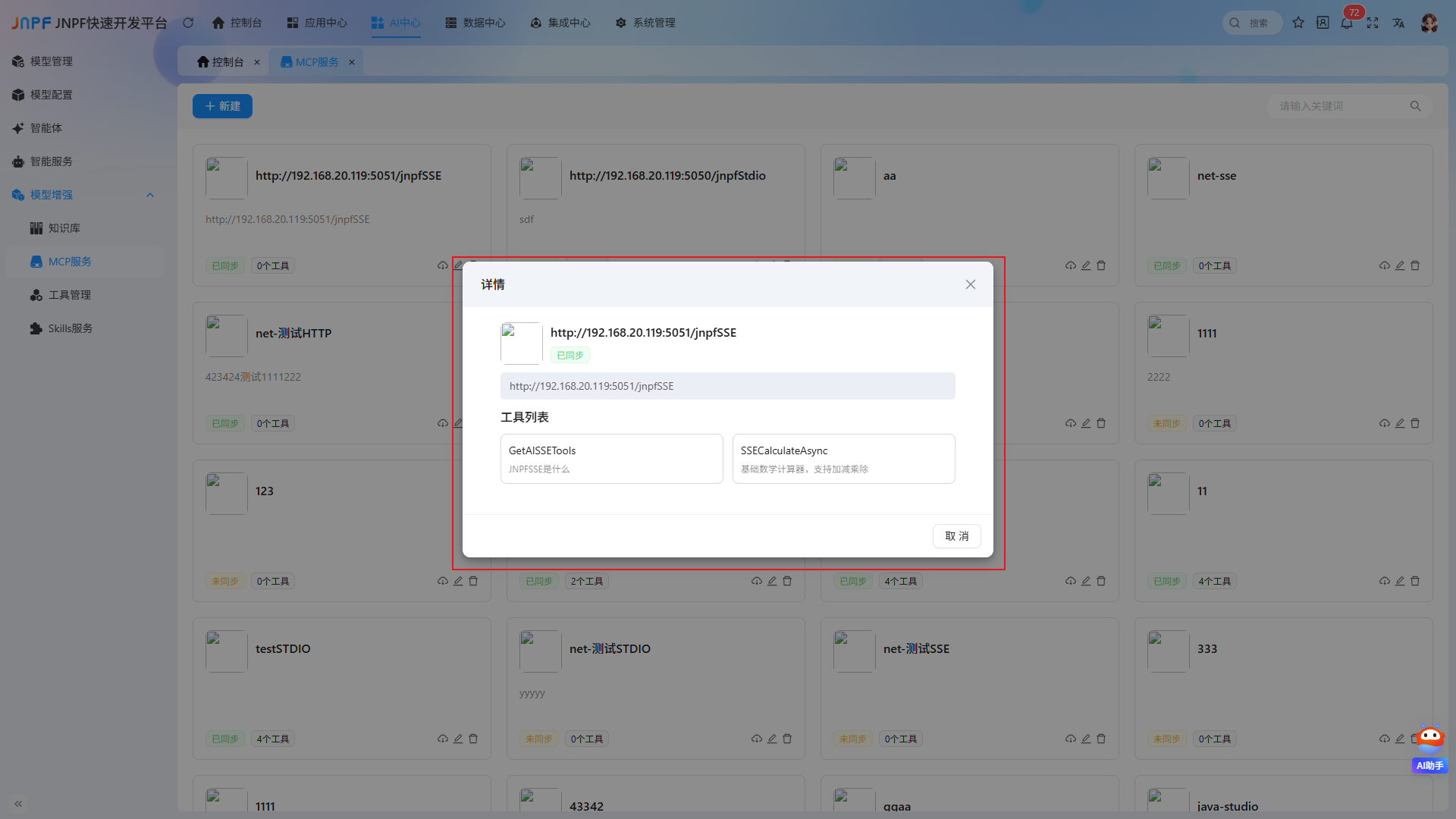Image resolution: width=1456 pixels, height=819 pixels.
Task: Click delete icon on 1111 card with 2222
Action: tap(1415, 423)
